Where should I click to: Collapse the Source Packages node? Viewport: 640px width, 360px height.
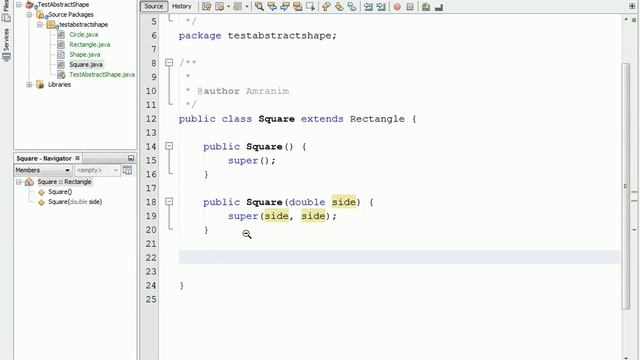pos(29,14)
